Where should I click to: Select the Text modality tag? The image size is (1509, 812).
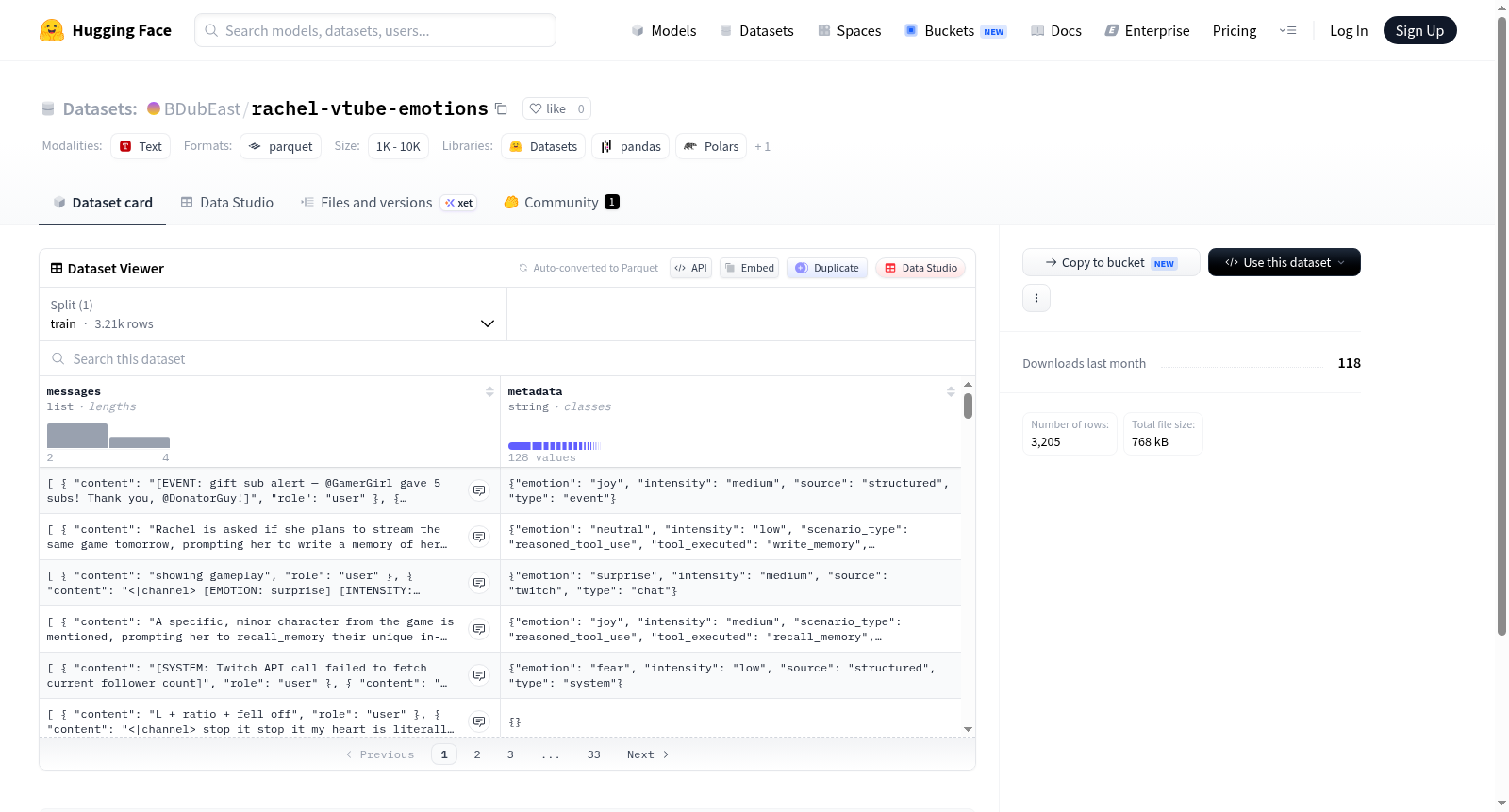141,146
